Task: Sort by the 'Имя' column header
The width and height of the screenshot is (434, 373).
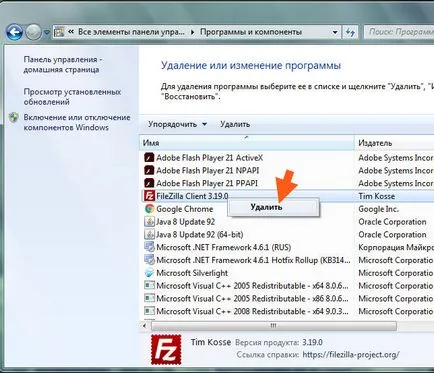Action: [246, 143]
